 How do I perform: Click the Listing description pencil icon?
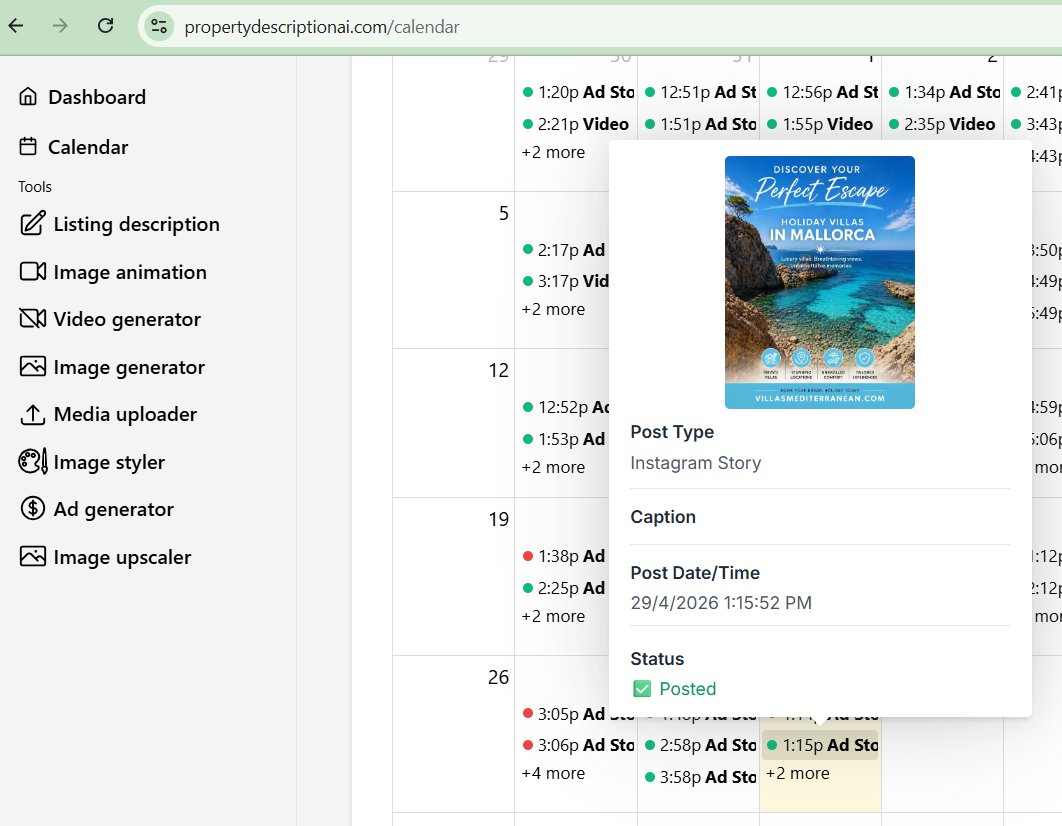pyautogui.click(x=33, y=223)
